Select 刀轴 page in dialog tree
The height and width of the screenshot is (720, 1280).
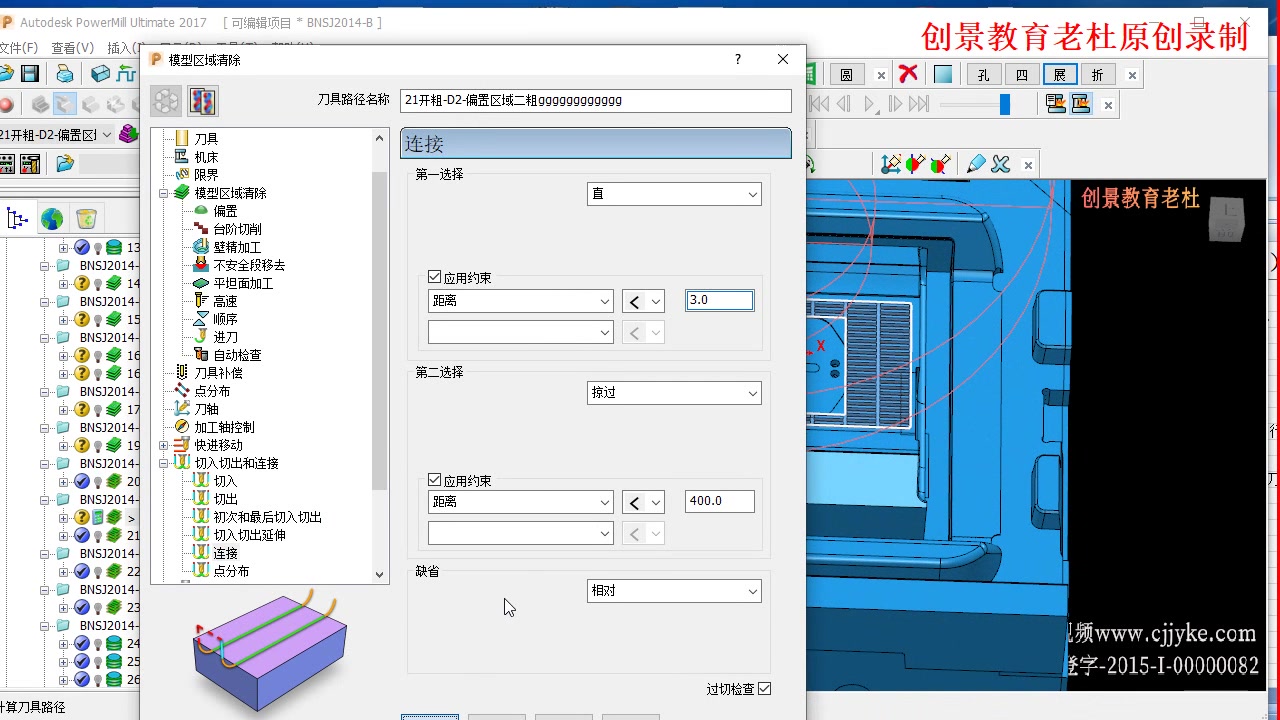point(206,409)
